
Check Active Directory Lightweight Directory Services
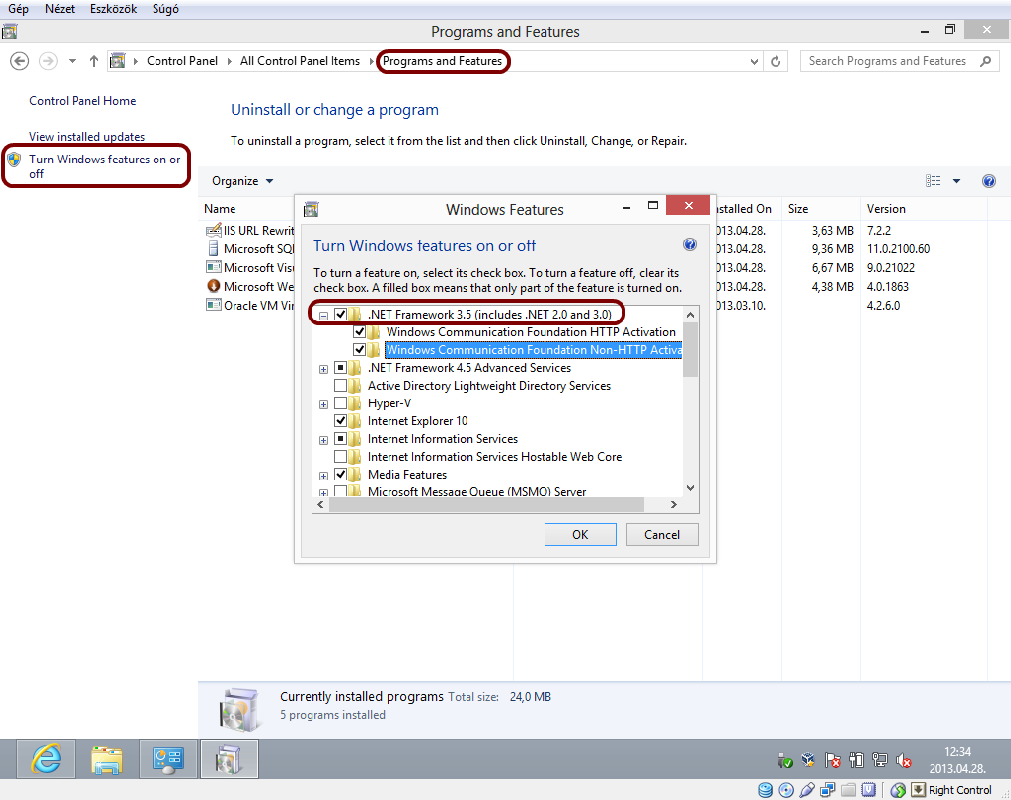[x=340, y=385]
